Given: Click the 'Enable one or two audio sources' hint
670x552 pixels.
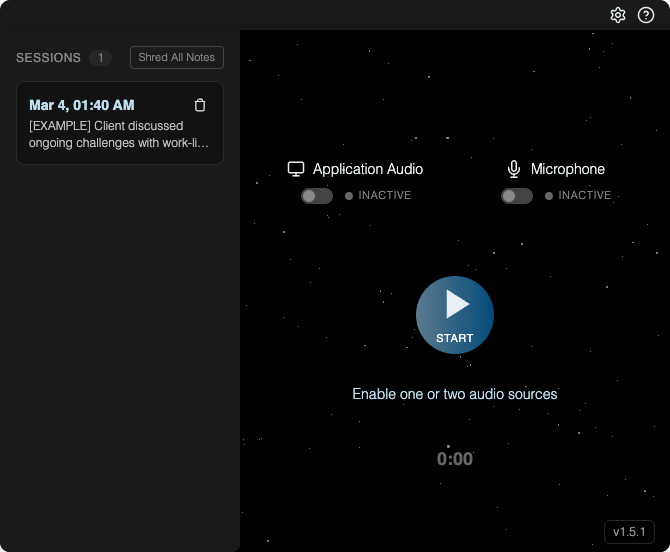Looking at the screenshot, I should point(455,394).
